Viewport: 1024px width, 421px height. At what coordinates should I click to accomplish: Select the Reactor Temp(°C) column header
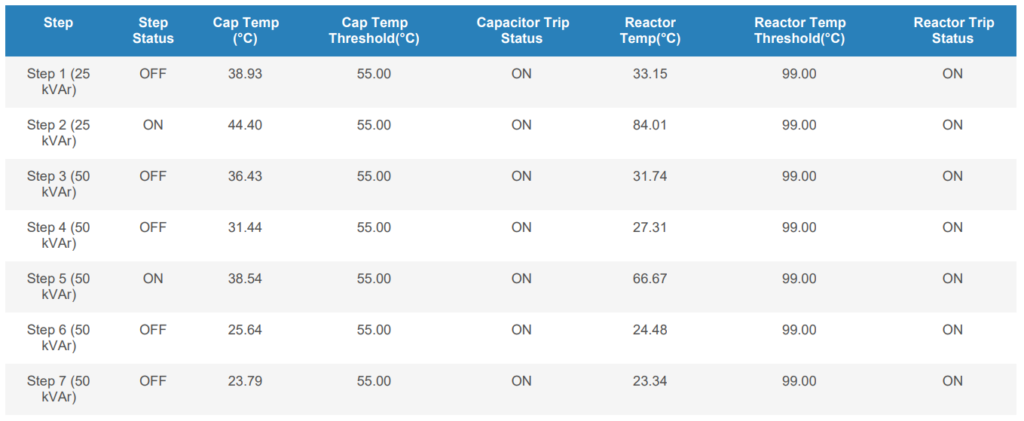pos(649,31)
